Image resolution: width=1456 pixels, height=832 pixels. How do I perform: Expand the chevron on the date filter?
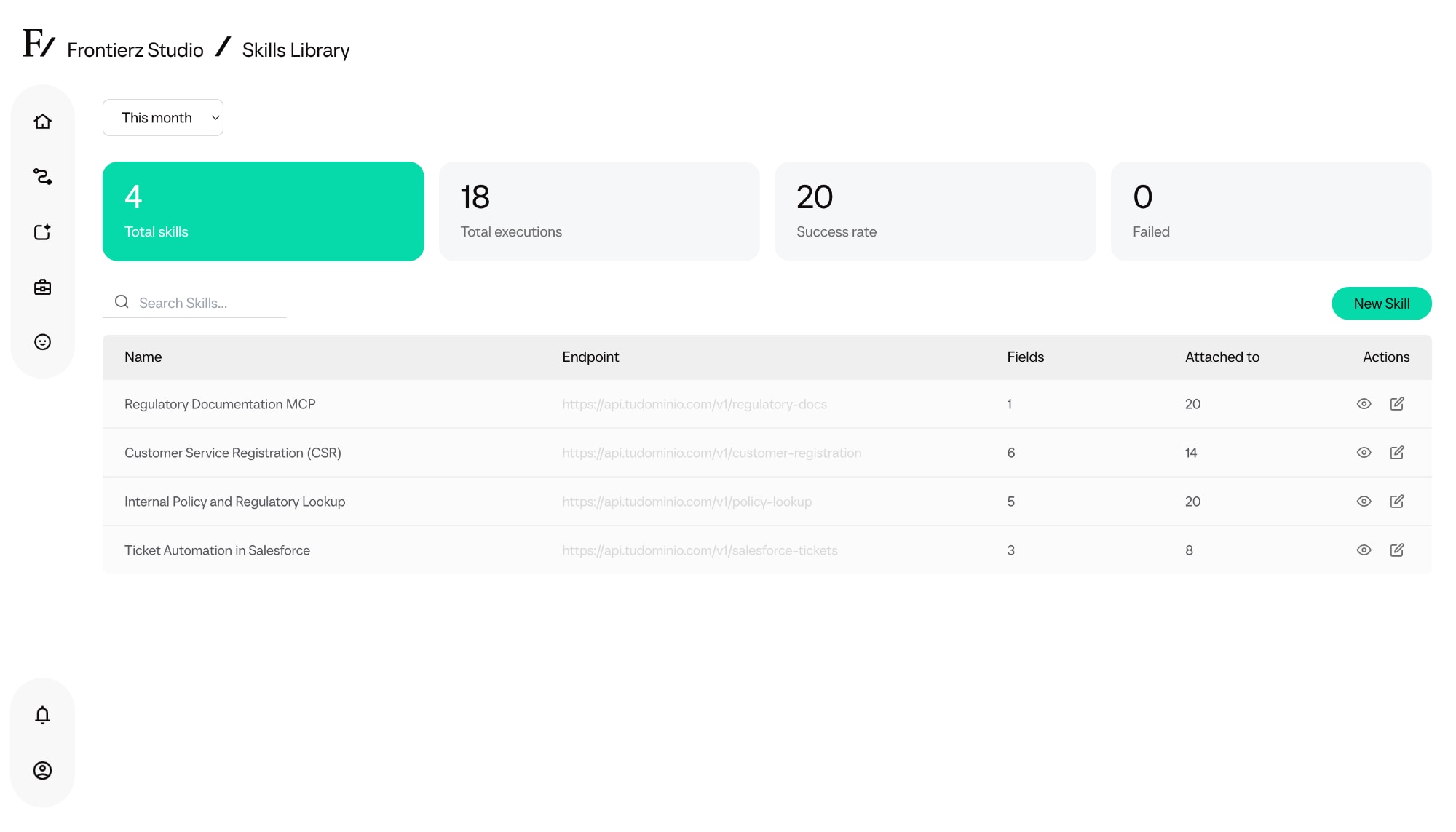coord(214,117)
